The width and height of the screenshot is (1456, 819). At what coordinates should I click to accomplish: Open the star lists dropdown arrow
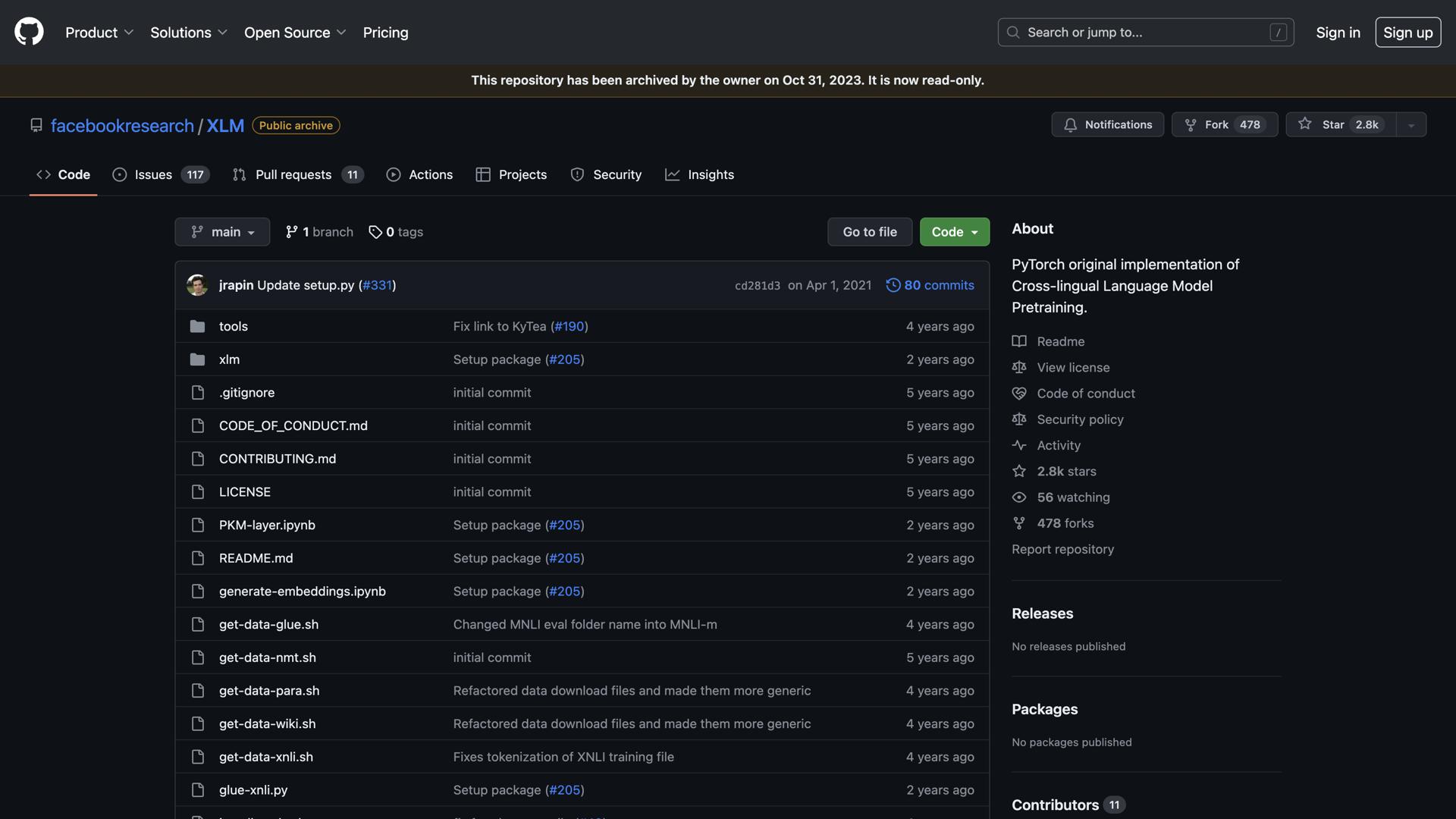(x=1410, y=125)
